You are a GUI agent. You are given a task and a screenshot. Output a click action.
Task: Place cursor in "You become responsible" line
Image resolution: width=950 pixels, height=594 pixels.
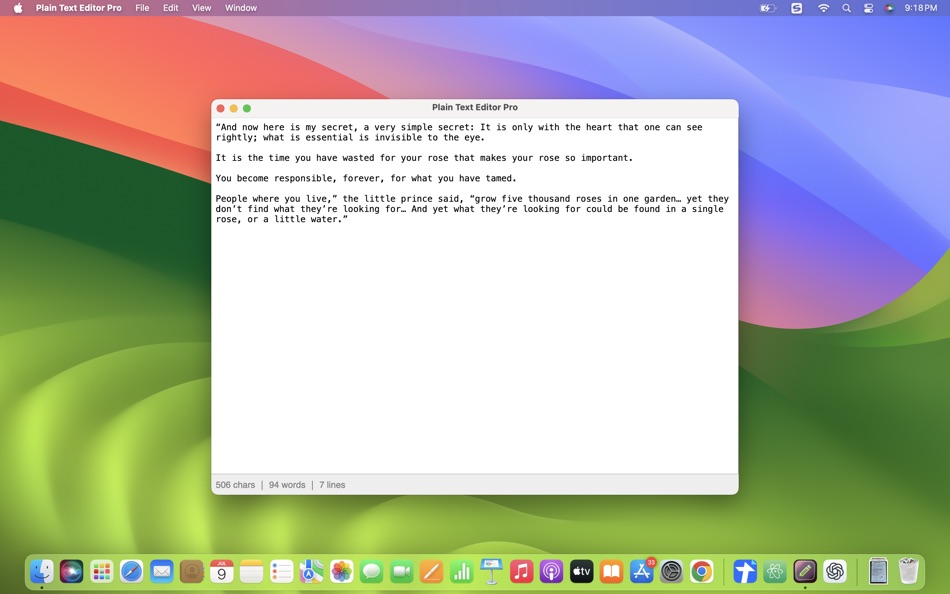click(x=366, y=178)
